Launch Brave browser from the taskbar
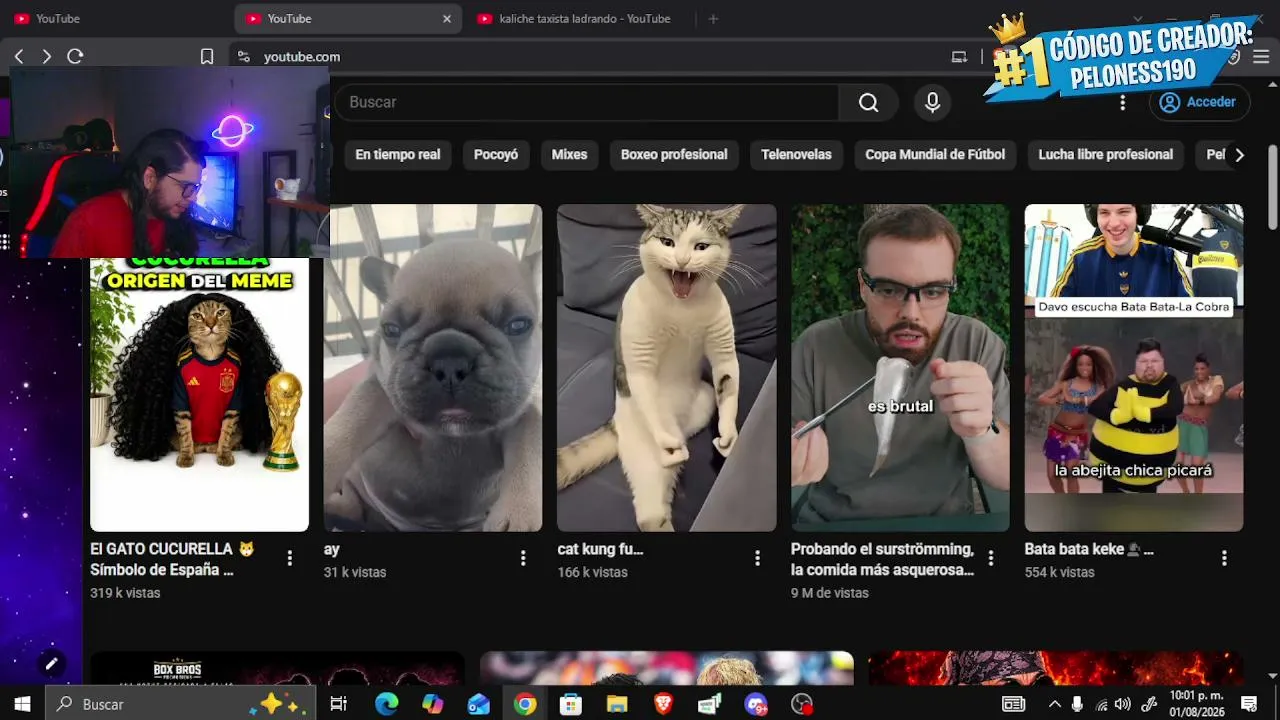 point(663,704)
